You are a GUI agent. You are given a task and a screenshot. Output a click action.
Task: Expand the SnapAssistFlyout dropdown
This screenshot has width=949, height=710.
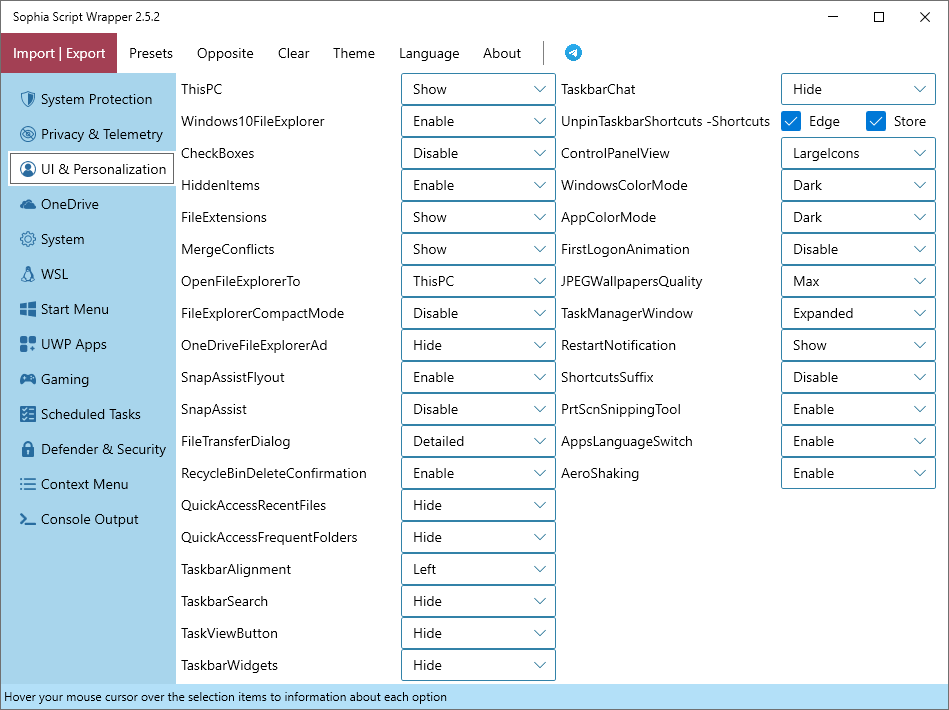478,377
